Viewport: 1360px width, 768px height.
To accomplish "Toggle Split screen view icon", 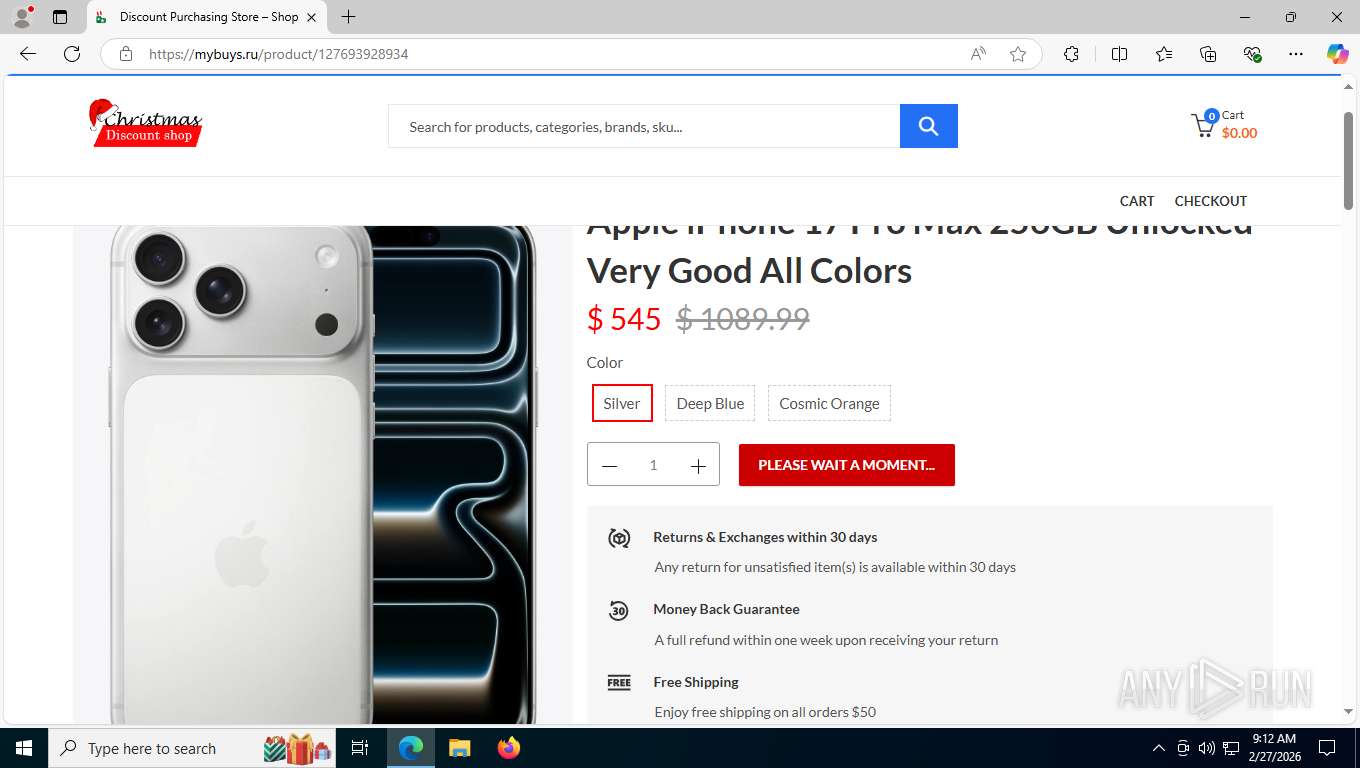I will [x=1119, y=54].
